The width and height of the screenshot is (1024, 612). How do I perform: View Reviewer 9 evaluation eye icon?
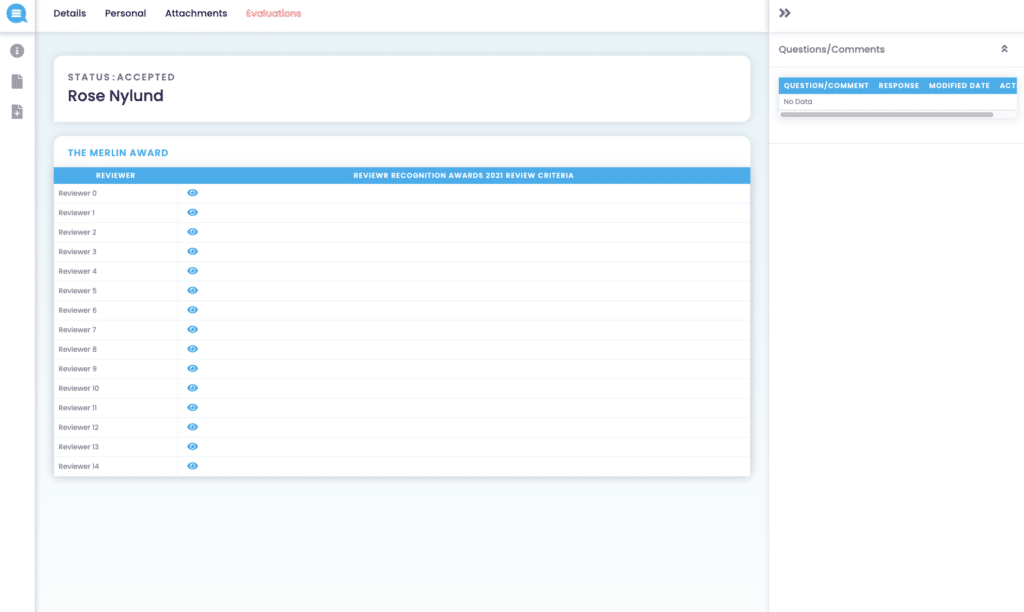click(193, 368)
